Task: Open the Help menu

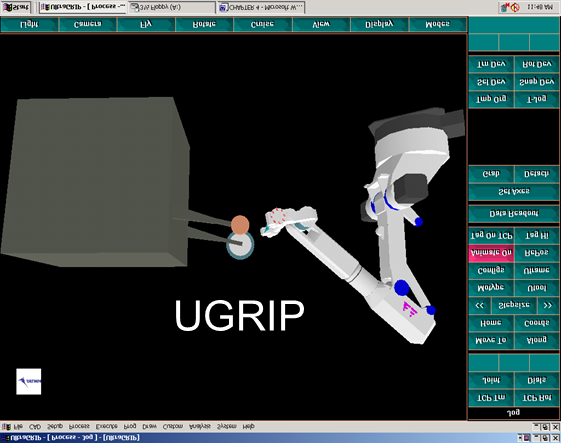Action: coord(249,427)
